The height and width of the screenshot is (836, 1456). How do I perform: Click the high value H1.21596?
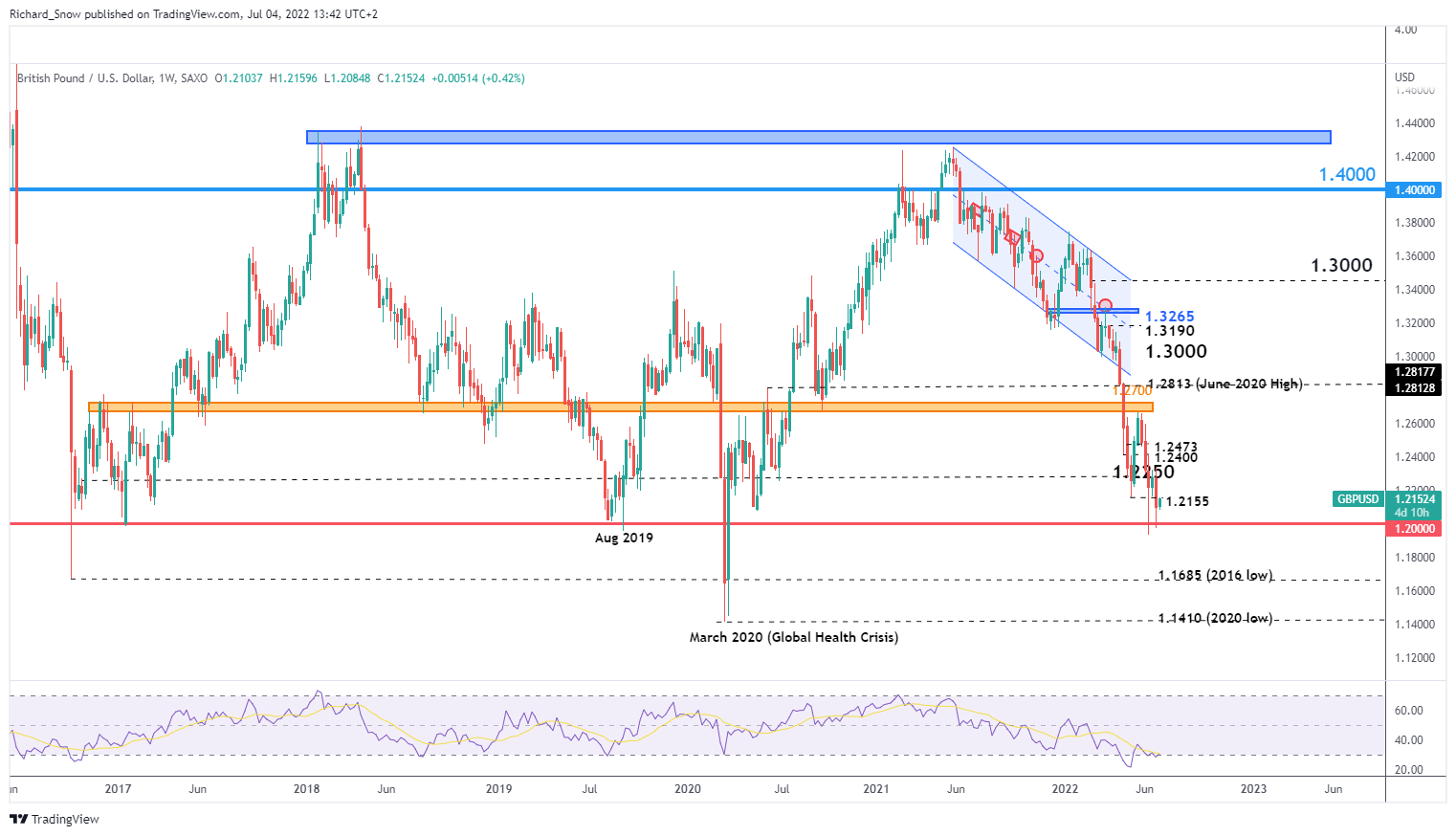295,78
